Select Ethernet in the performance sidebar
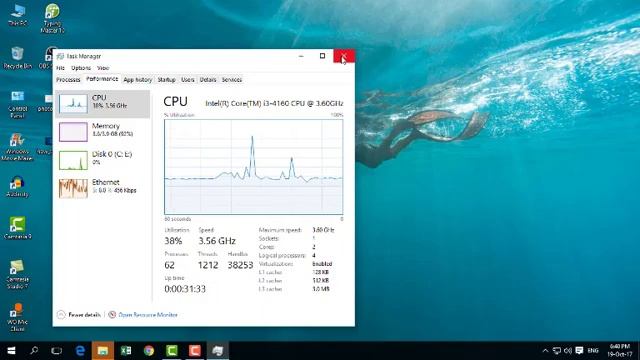This screenshot has width=640, height=360. (102, 188)
